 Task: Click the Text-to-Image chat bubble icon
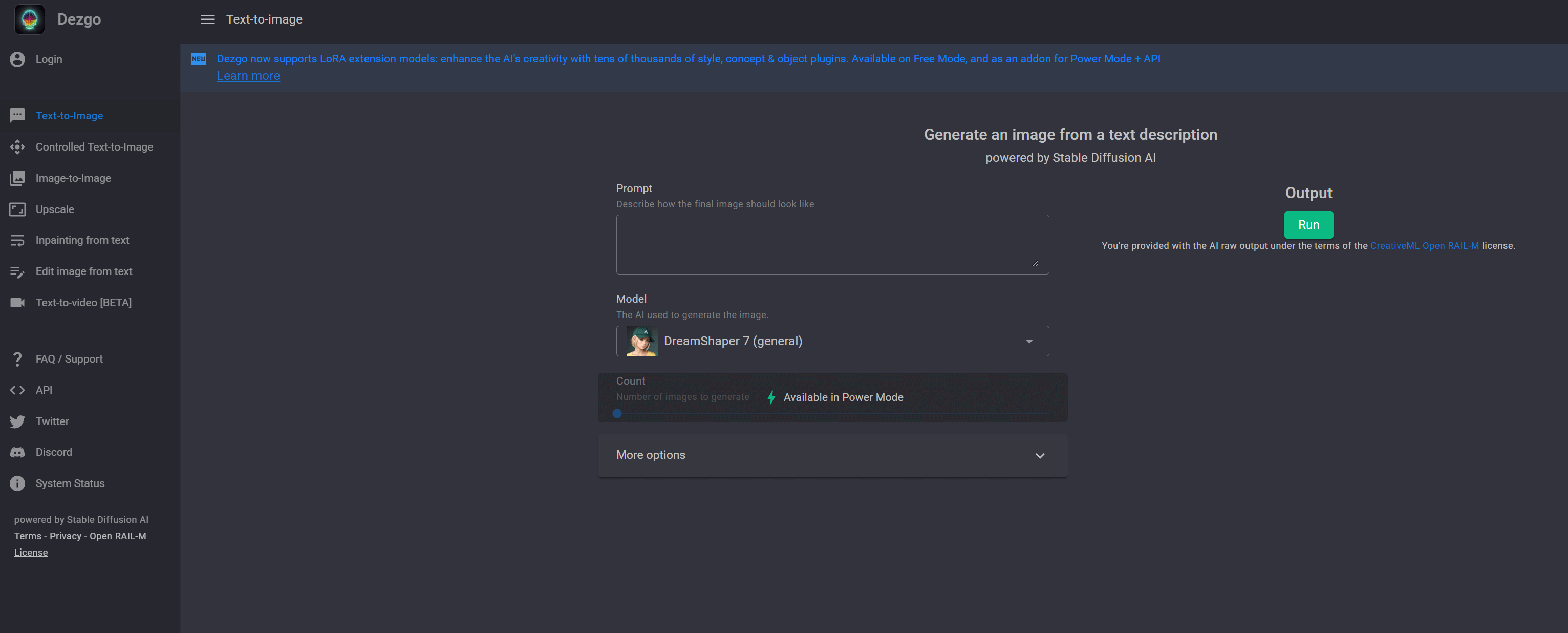pos(17,115)
